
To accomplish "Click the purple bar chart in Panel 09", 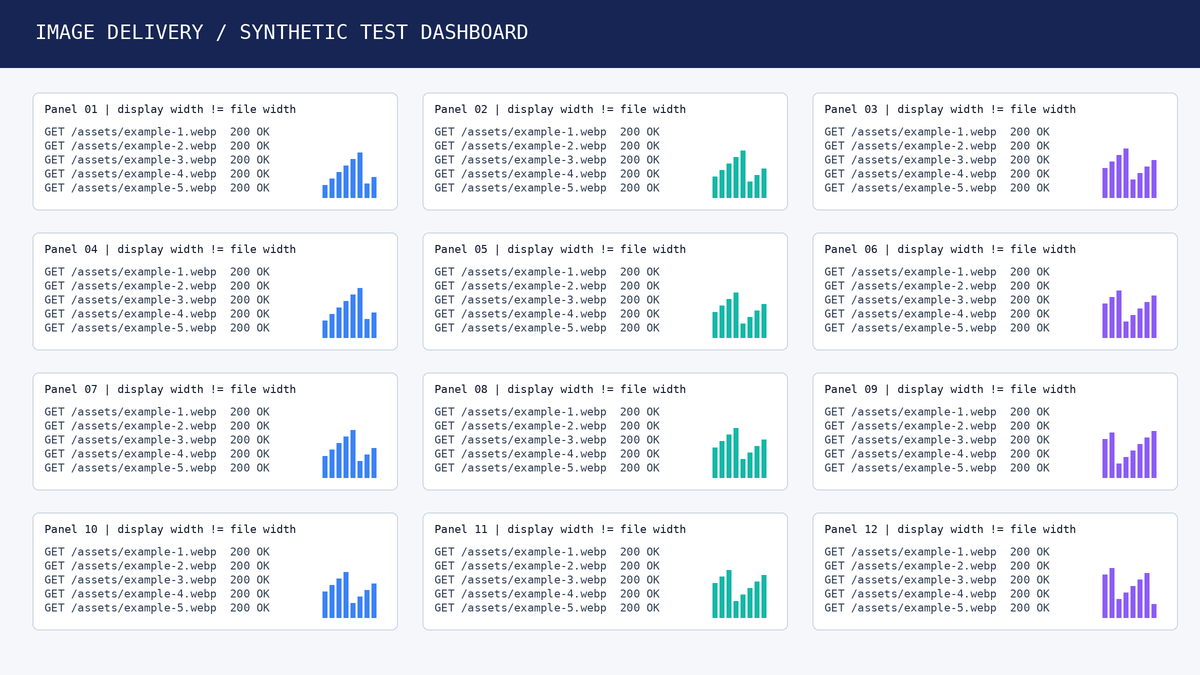I will pos(1129,454).
